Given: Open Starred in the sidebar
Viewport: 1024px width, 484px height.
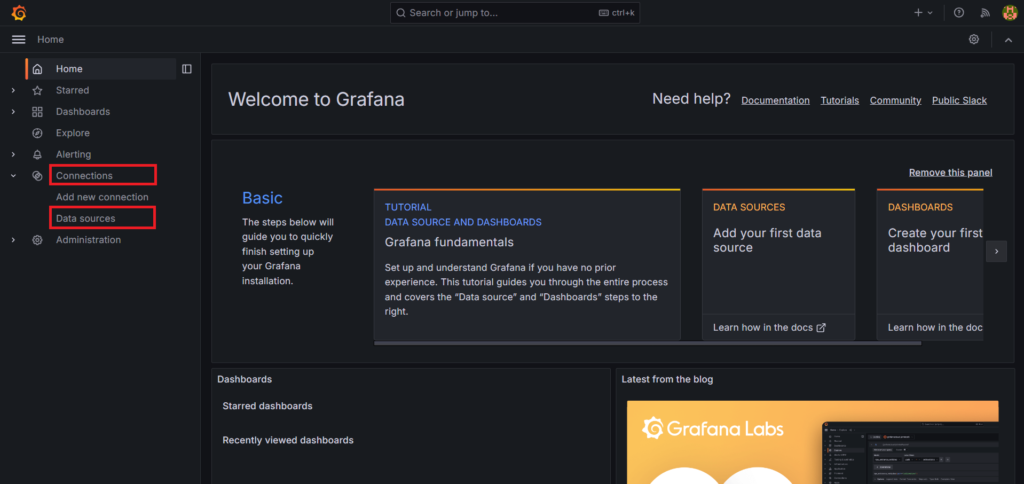Looking at the screenshot, I should click(72, 90).
